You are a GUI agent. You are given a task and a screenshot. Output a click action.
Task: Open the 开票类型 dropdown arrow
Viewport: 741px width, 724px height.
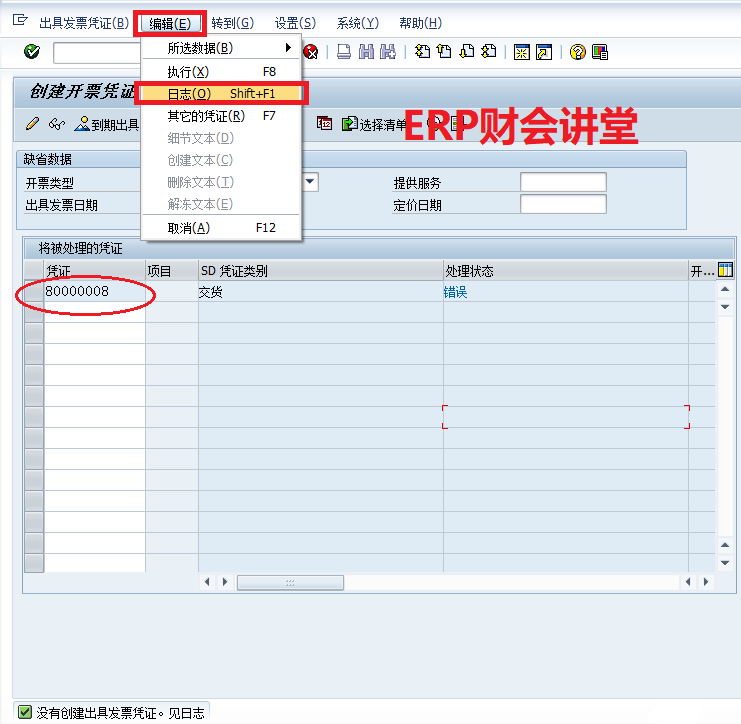310,182
